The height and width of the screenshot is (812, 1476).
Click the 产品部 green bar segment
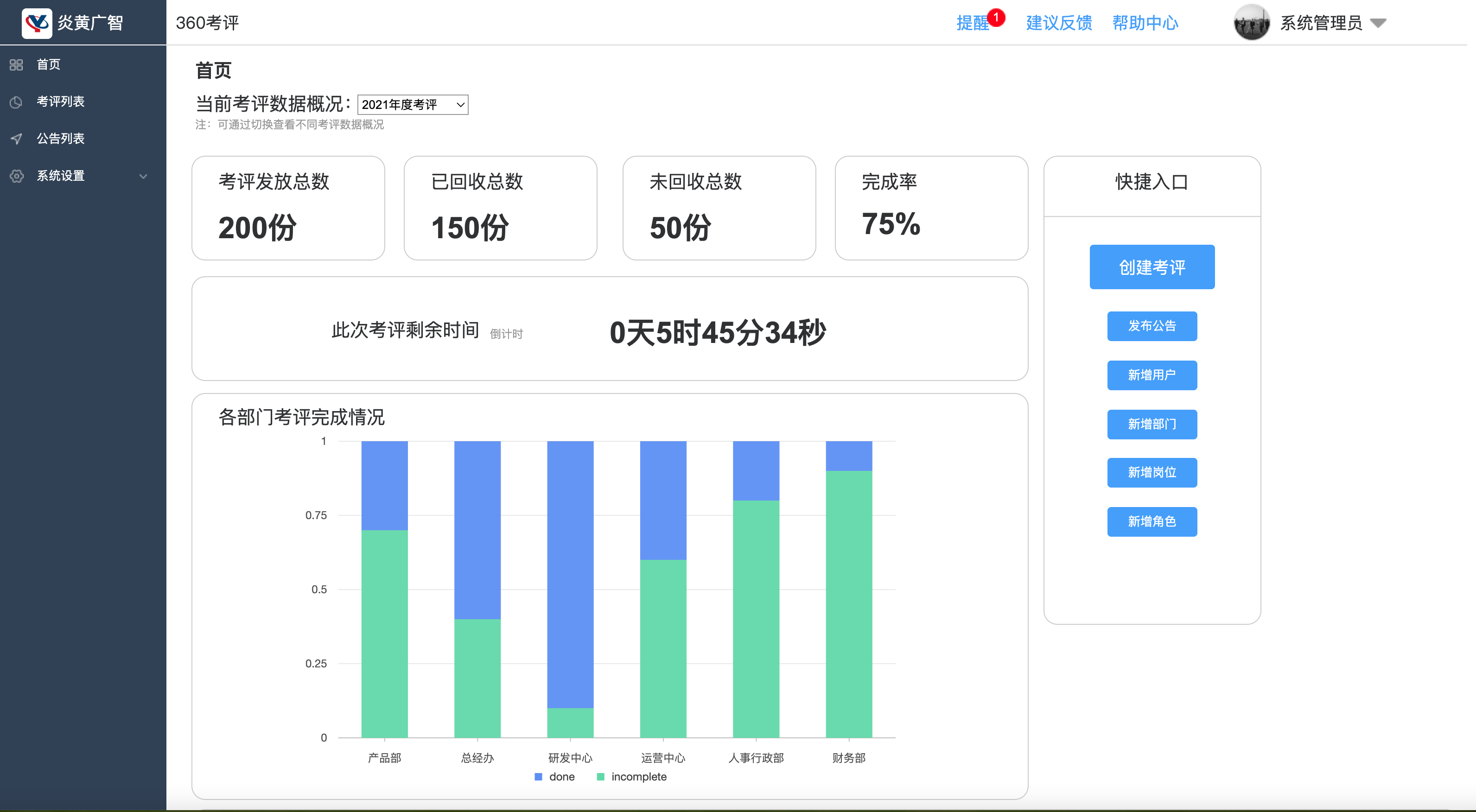point(384,634)
